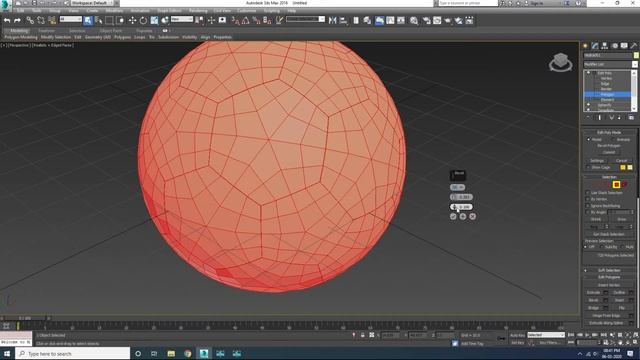Select the Model radio button
Image resolution: width=640 pixels, height=360 pixels.
click(x=589, y=140)
